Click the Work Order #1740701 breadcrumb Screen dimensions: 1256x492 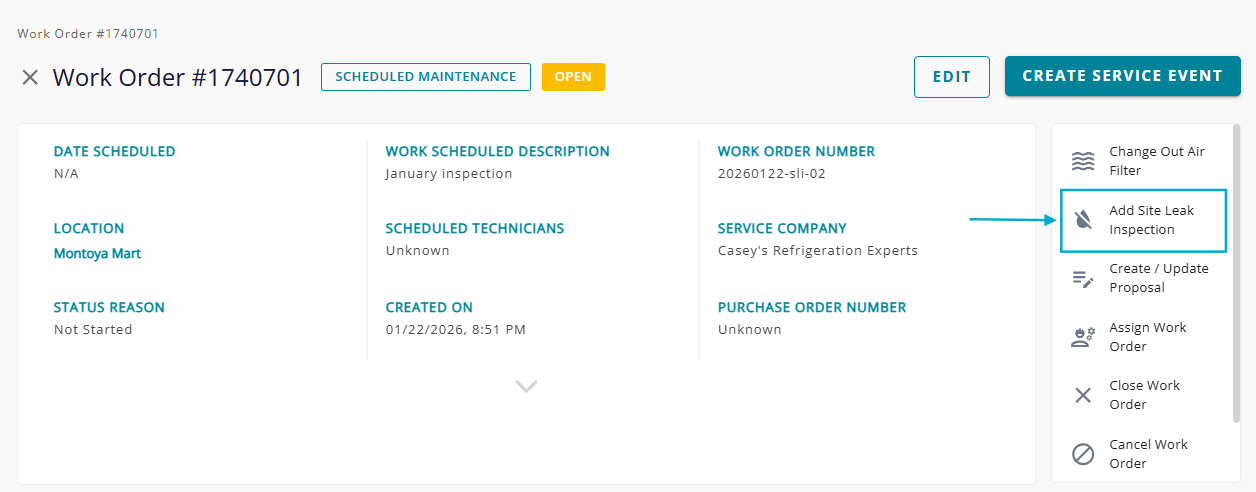coord(88,33)
